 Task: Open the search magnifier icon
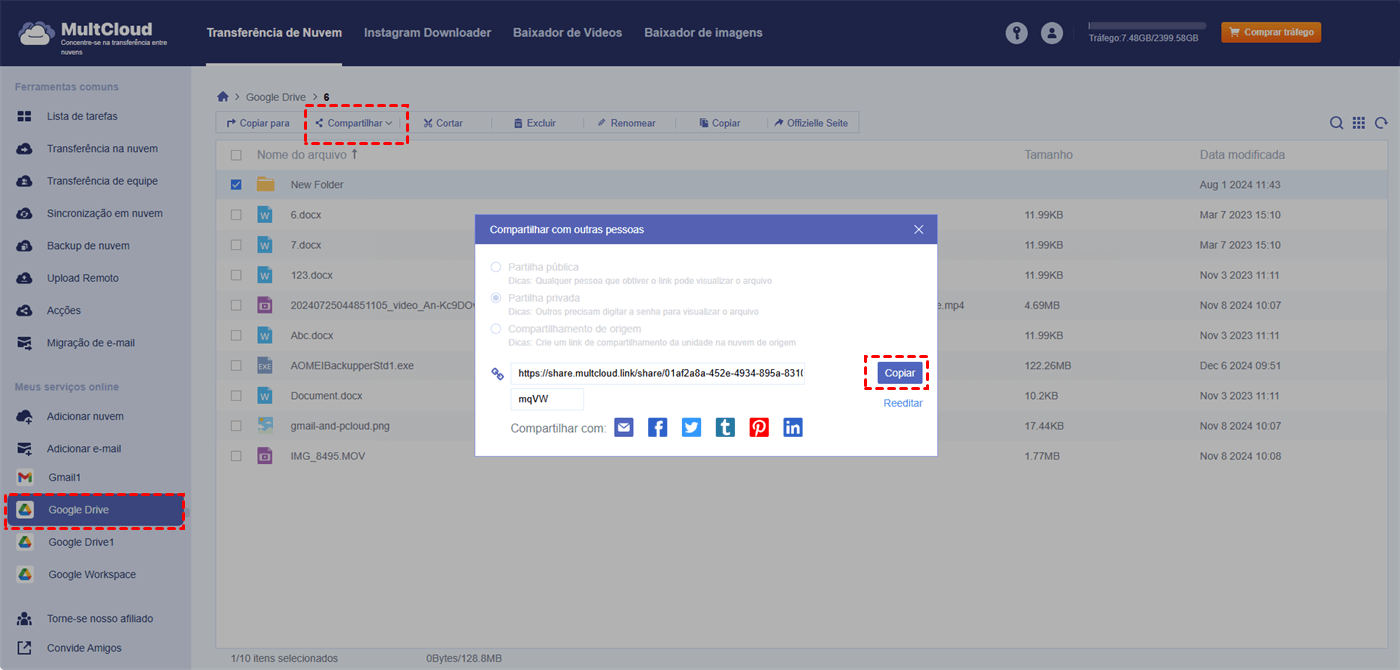click(x=1336, y=123)
